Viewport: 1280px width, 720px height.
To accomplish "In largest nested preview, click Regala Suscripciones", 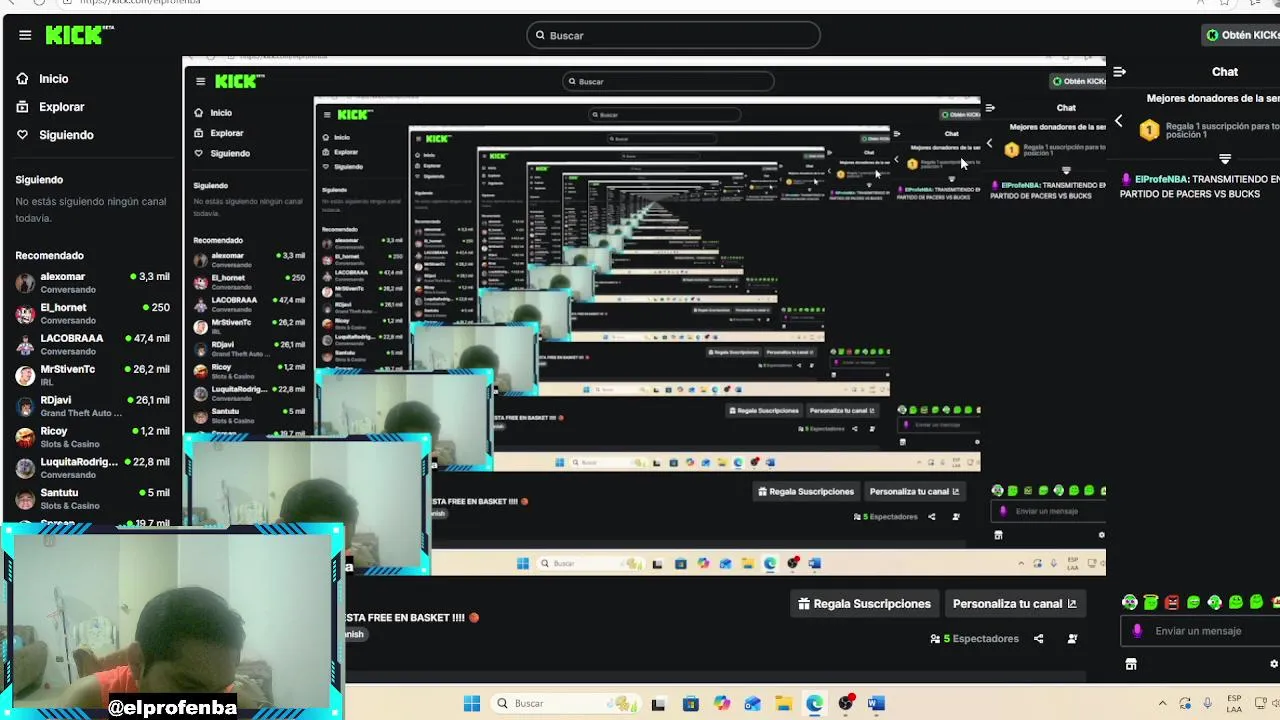I will 806,492.
